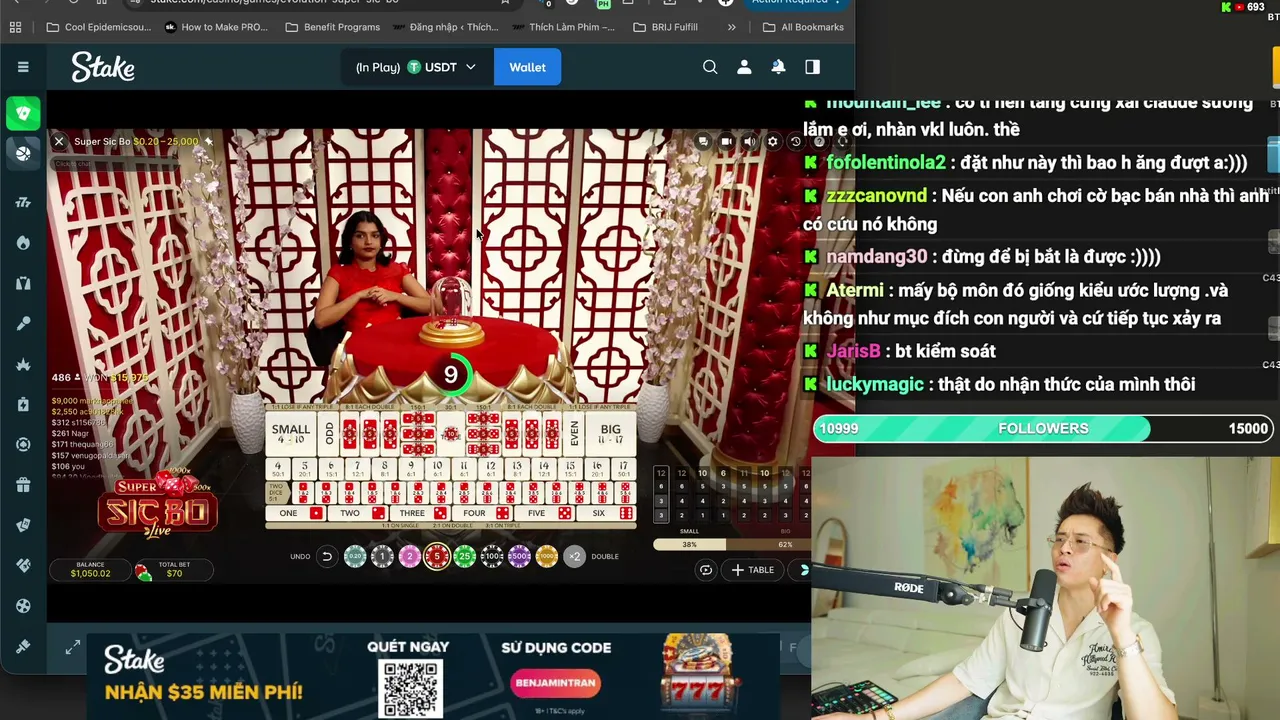The image size is (1280, 720).
Task: Open the Benefit Programs bookmark folder
Action: pyautogui.click(x=333, y=27)
